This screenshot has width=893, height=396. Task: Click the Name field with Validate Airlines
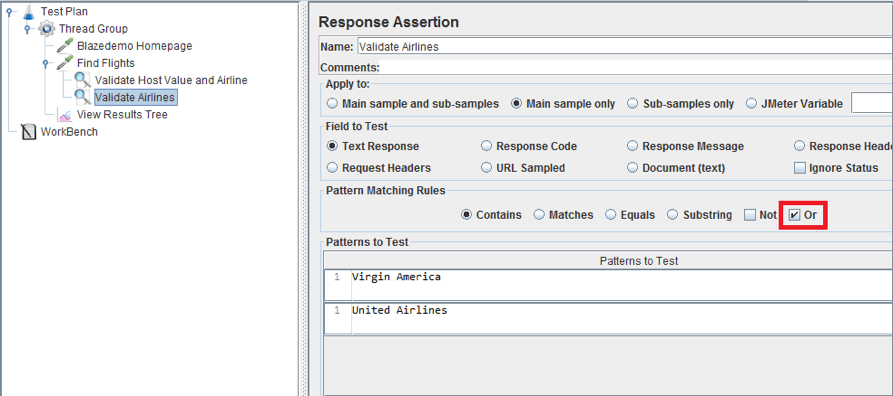tap(625, 47)
